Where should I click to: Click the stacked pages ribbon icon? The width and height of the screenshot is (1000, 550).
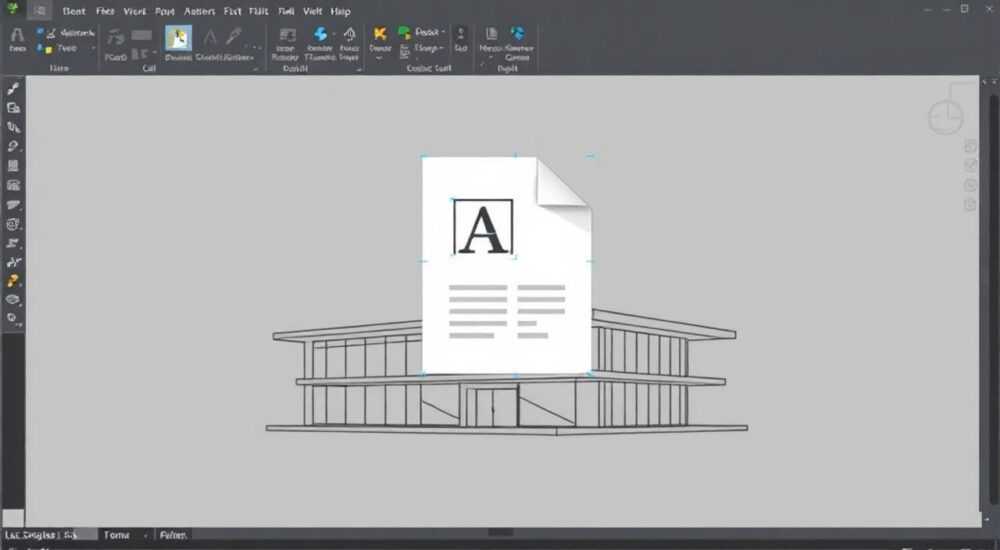492,34
